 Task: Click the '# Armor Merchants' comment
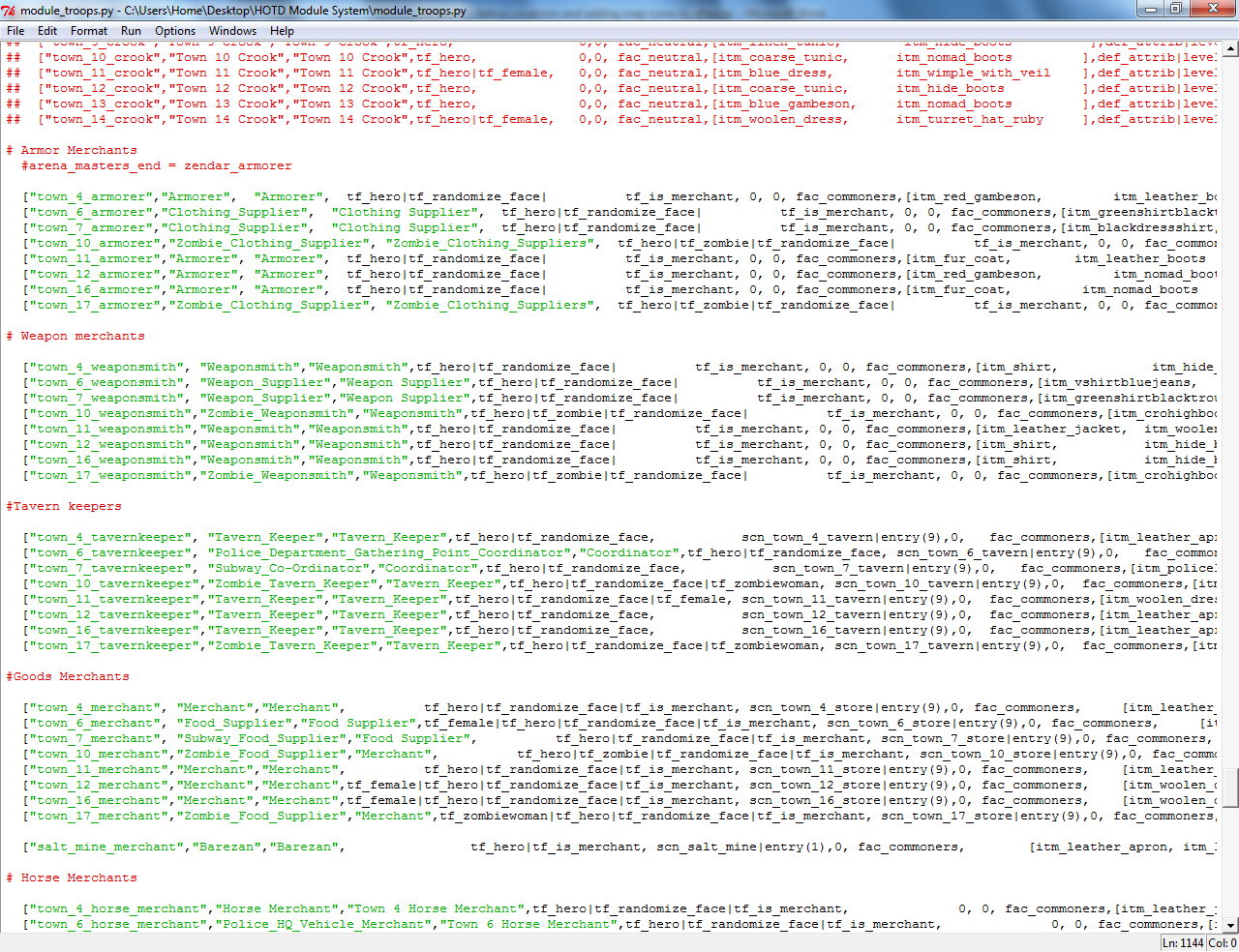click(x=72, y=150)
